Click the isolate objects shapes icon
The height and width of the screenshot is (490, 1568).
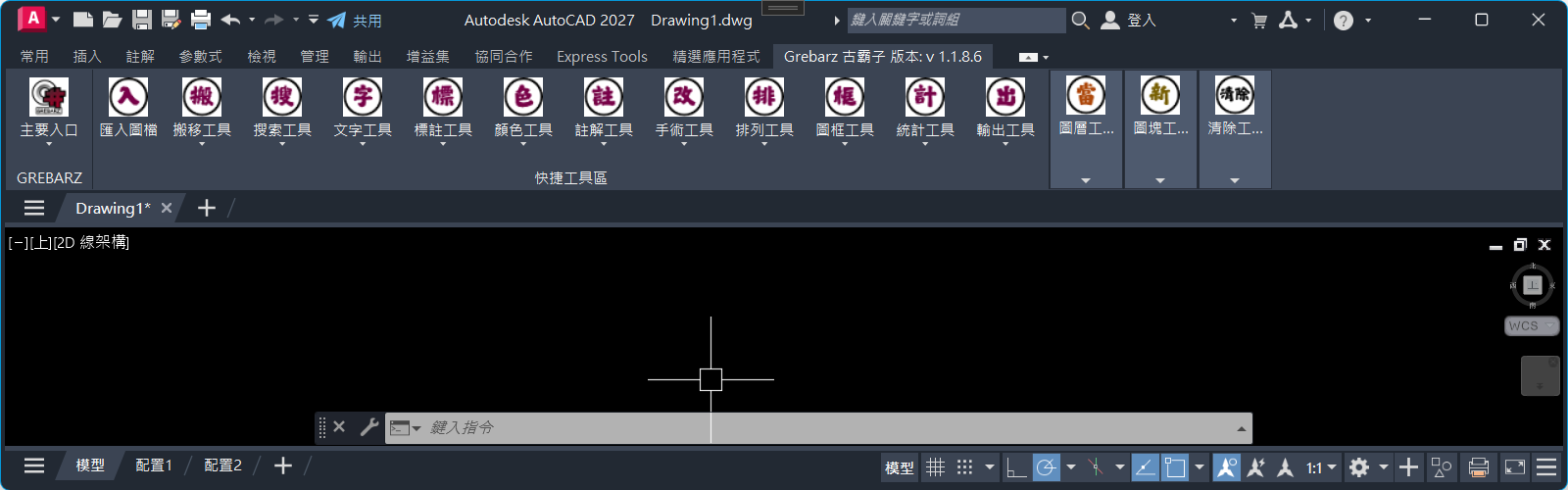(1442, 467)
